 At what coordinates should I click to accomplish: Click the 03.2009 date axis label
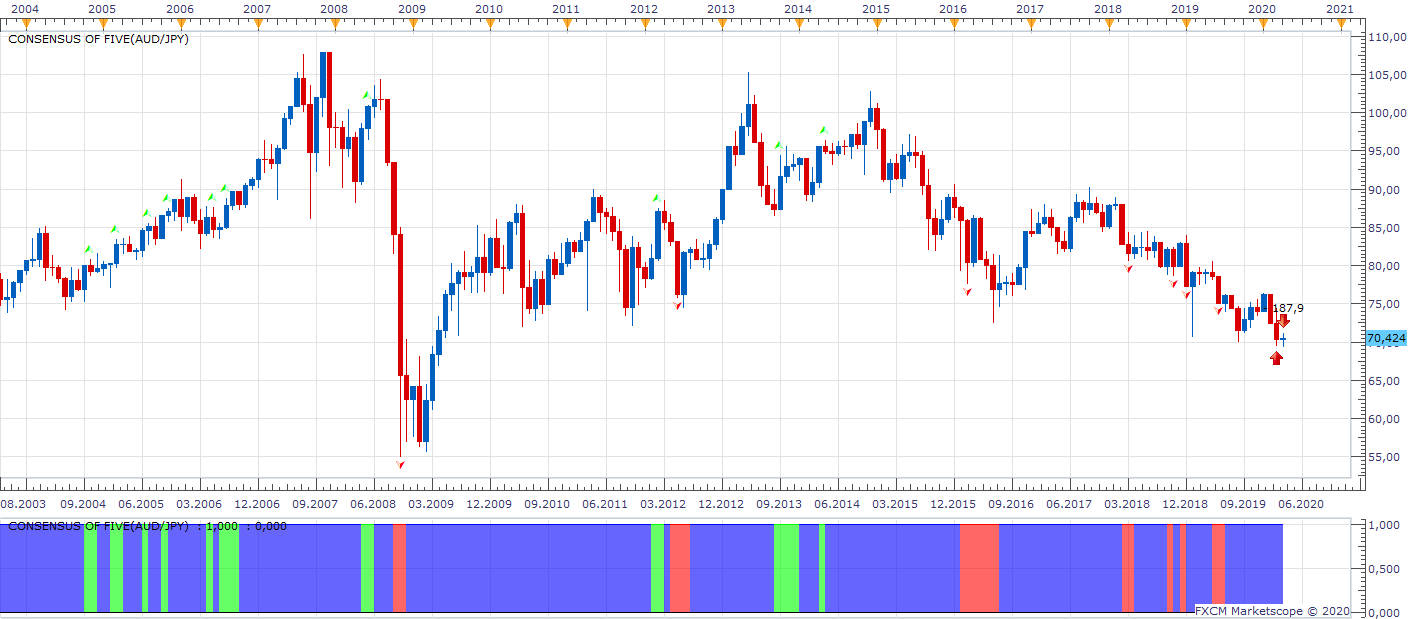pos(431,505)
